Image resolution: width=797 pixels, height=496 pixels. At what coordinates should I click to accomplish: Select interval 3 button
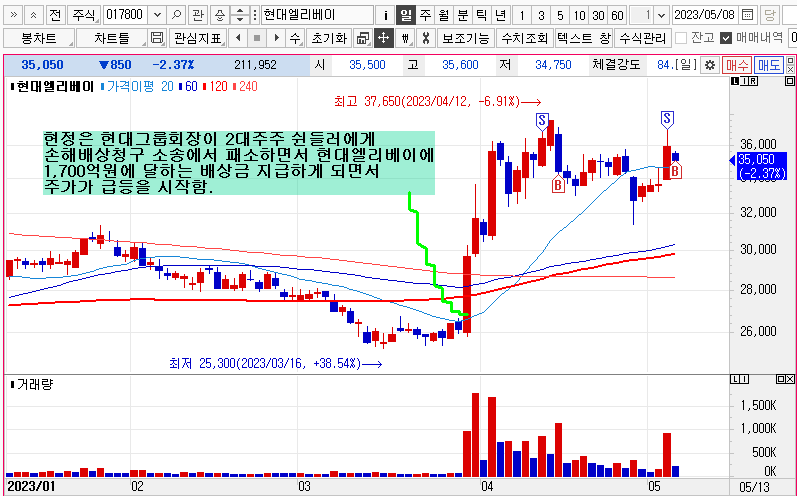[541, 15]
